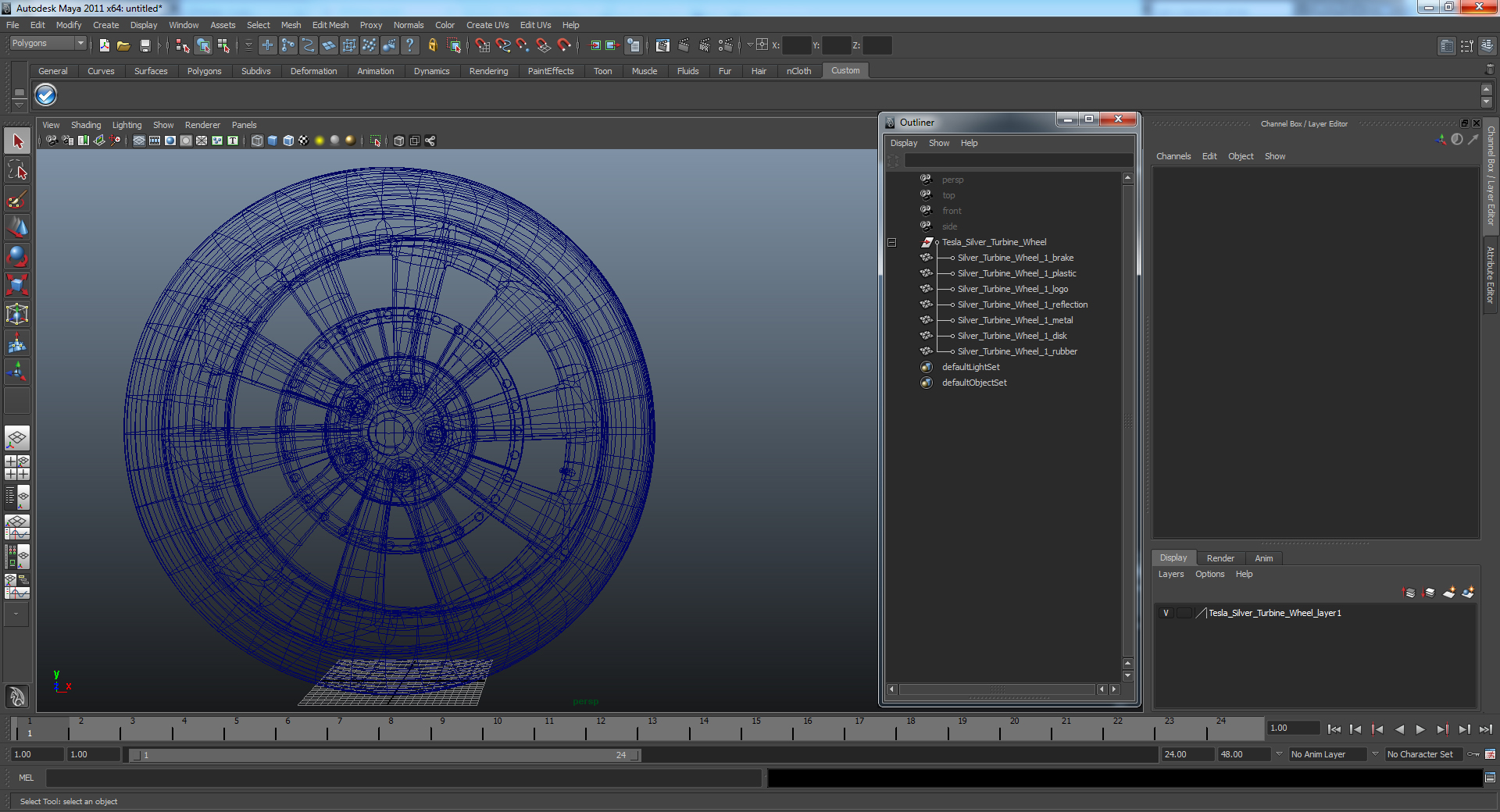Switch to four-view layout
1500x812 pixels.
(17, 468)
